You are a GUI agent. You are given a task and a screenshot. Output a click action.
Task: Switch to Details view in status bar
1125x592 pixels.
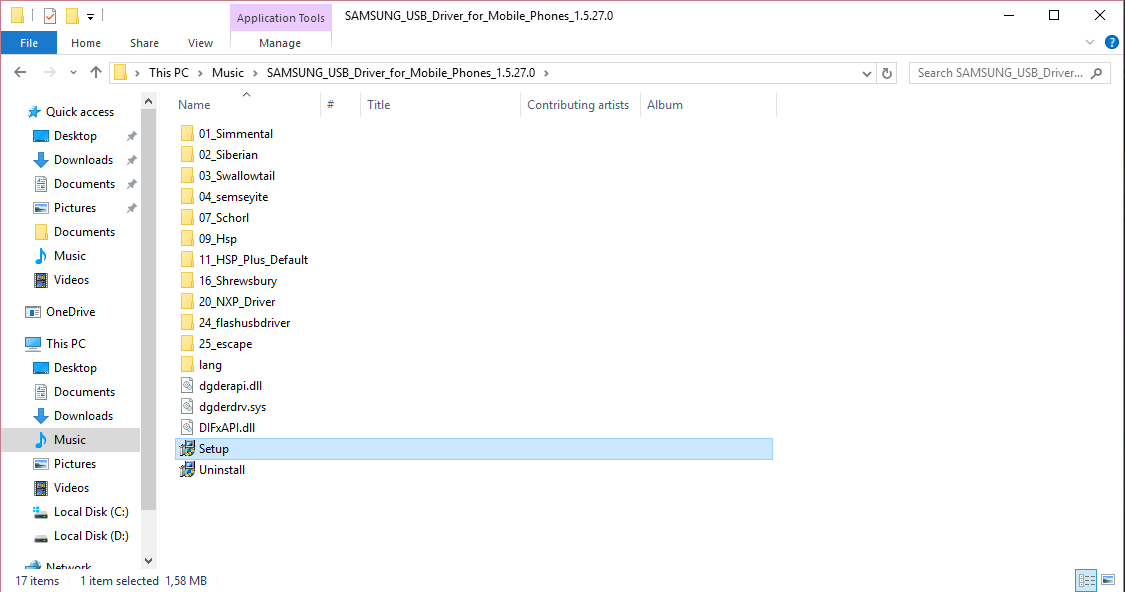coord(1086,579)
